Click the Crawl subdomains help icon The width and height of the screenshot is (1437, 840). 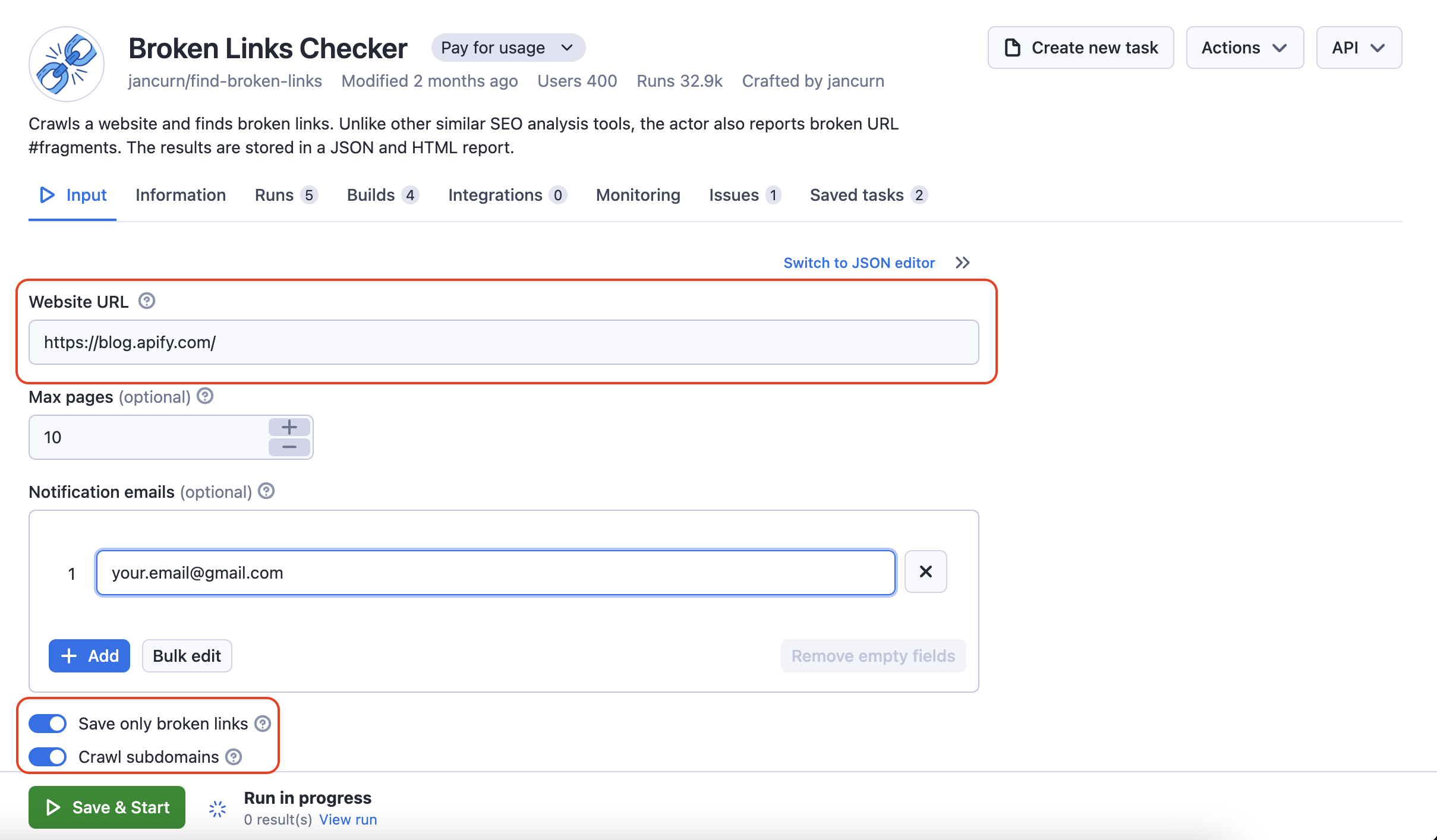[x=233, y=757]
